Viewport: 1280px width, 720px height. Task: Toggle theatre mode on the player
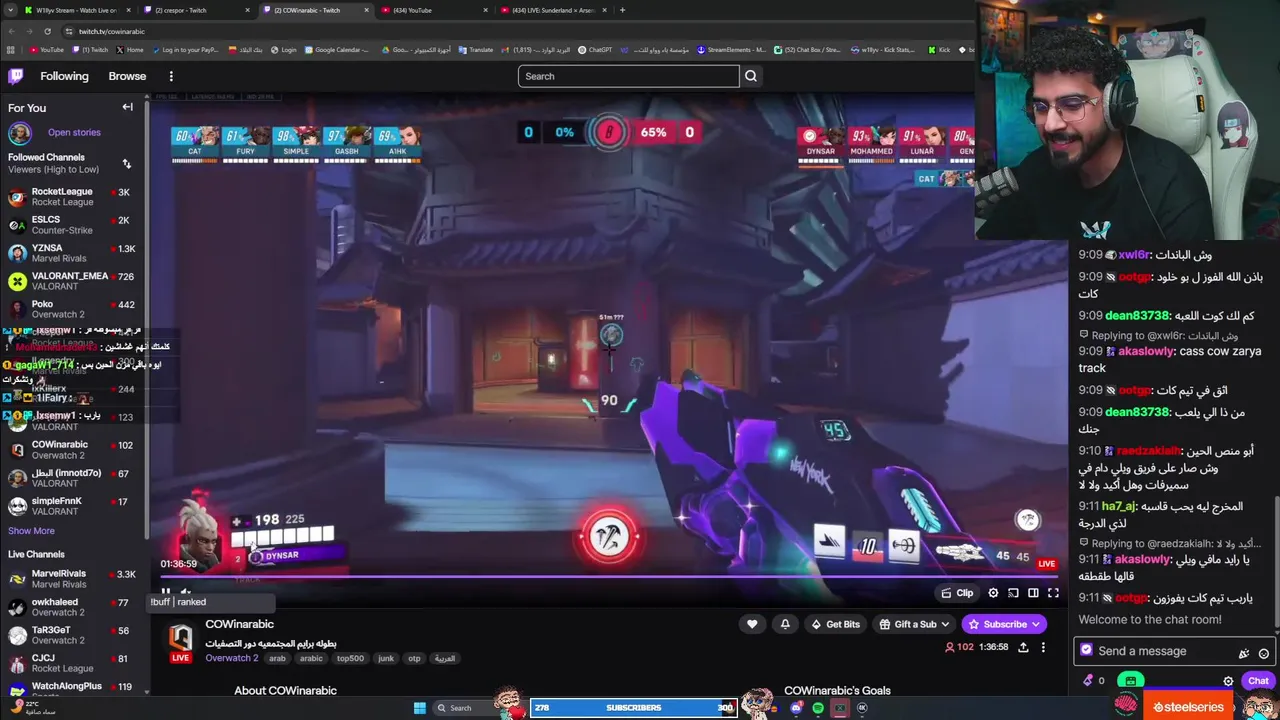pos(1033,593)
